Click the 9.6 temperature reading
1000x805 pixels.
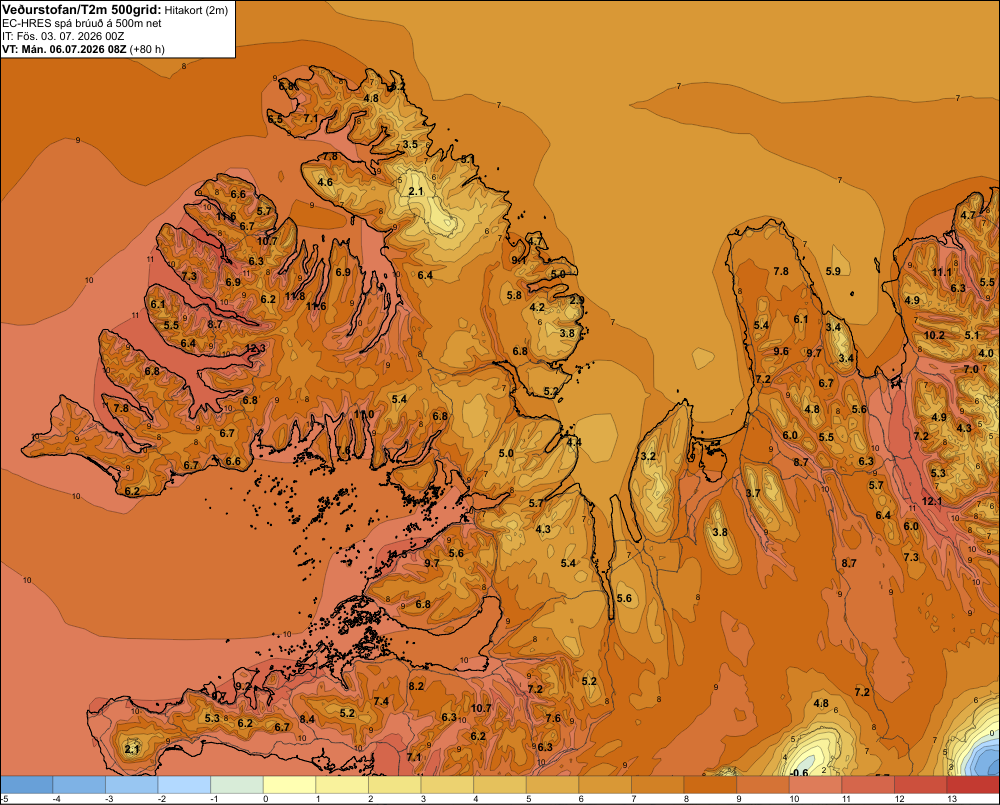pos(781,351)
